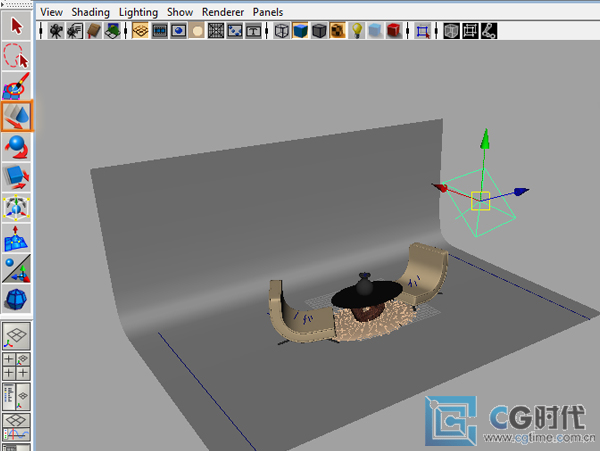The height and width of the screenshot is (451, 600).
Task: Open the Shading menu
Action: pos(91,12)
